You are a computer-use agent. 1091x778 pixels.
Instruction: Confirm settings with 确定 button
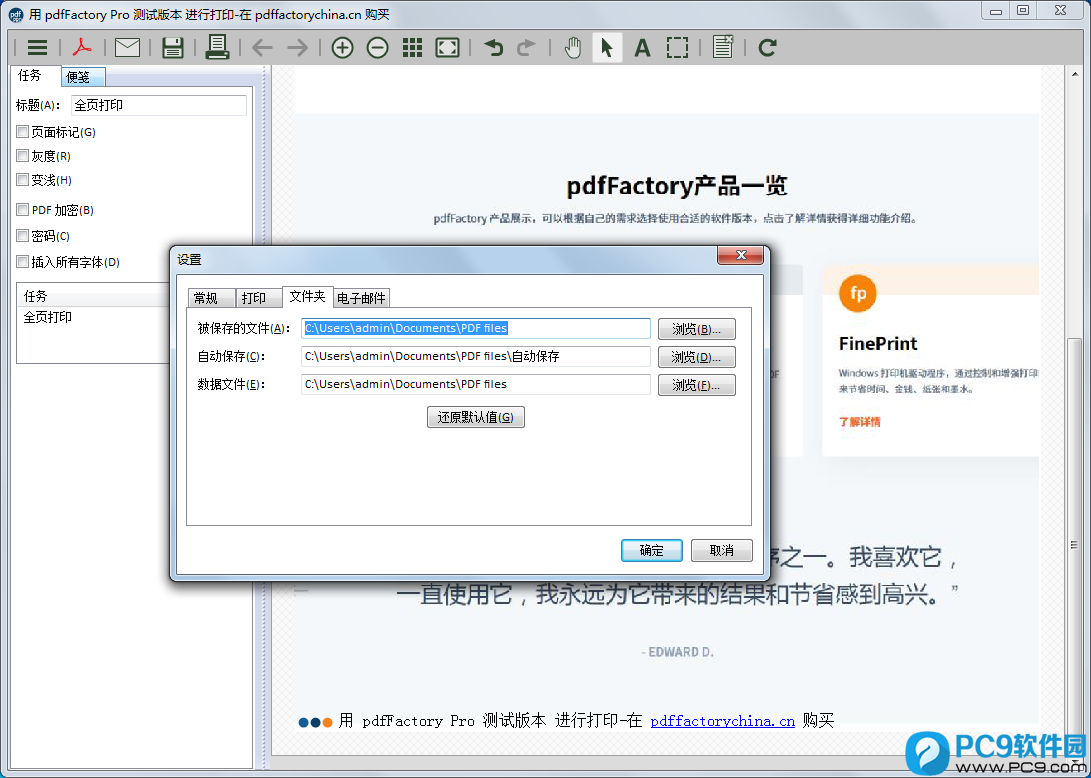click(x=651, y=550)
